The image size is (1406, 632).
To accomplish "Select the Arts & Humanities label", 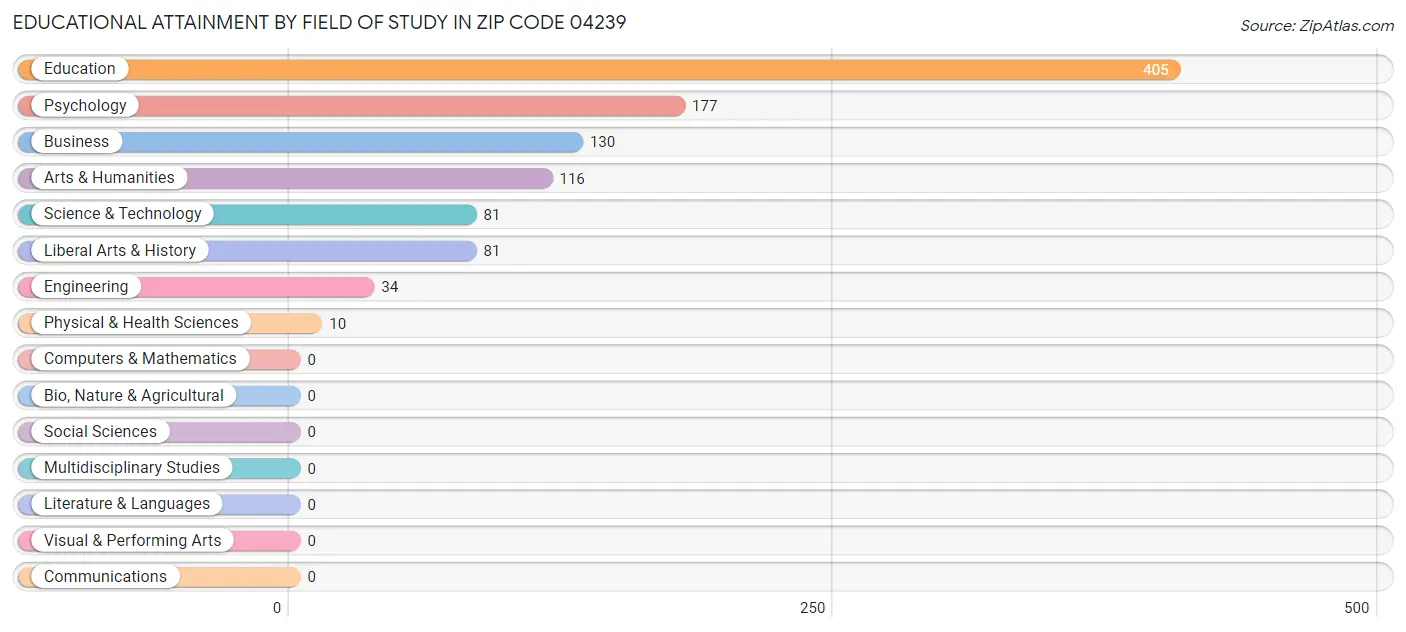I will pyautogui.click(x=109, y=178).
